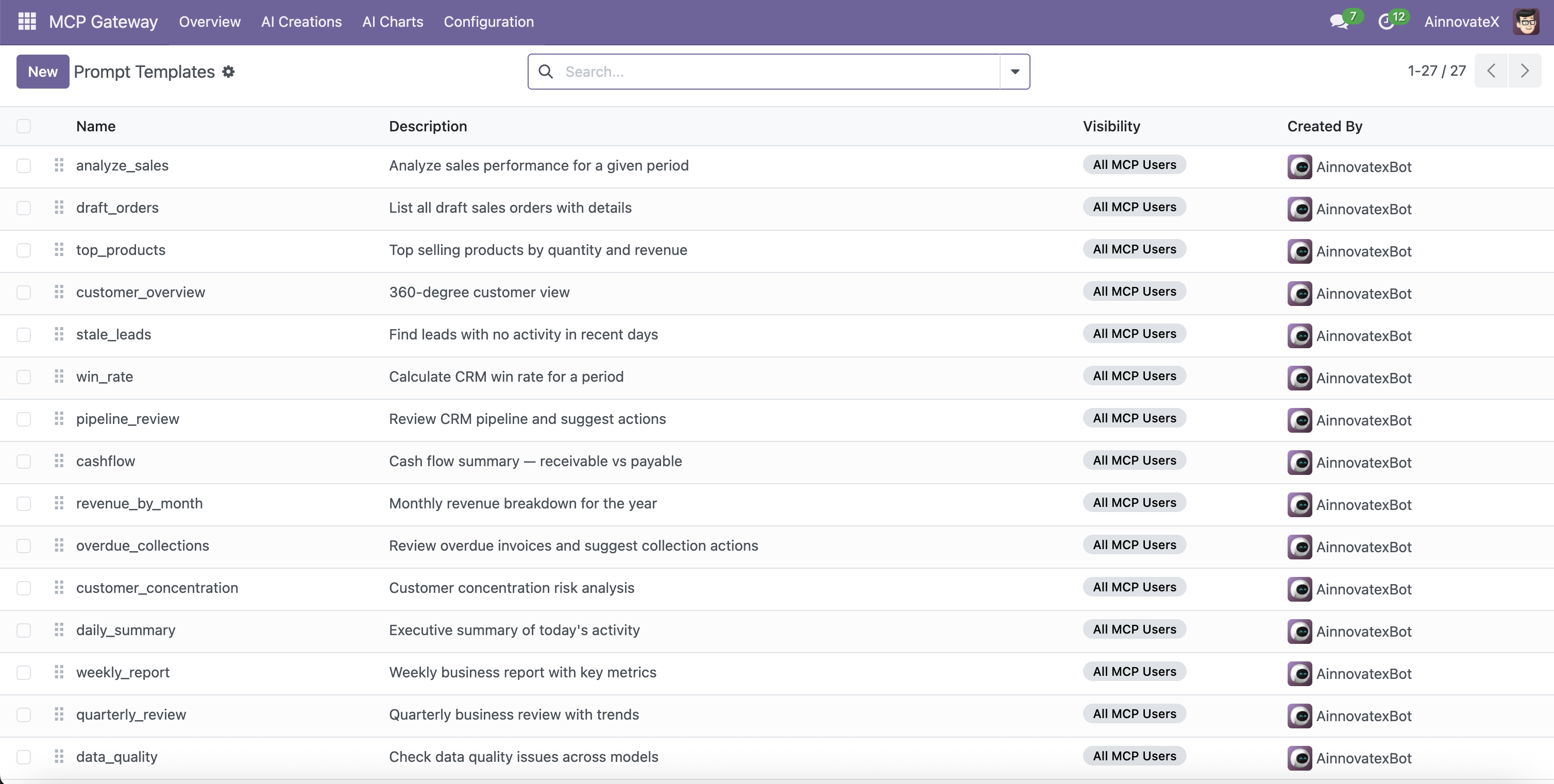The image size is (1554, 784).
Task: Go to the next page of templates
Action: 1525,71
